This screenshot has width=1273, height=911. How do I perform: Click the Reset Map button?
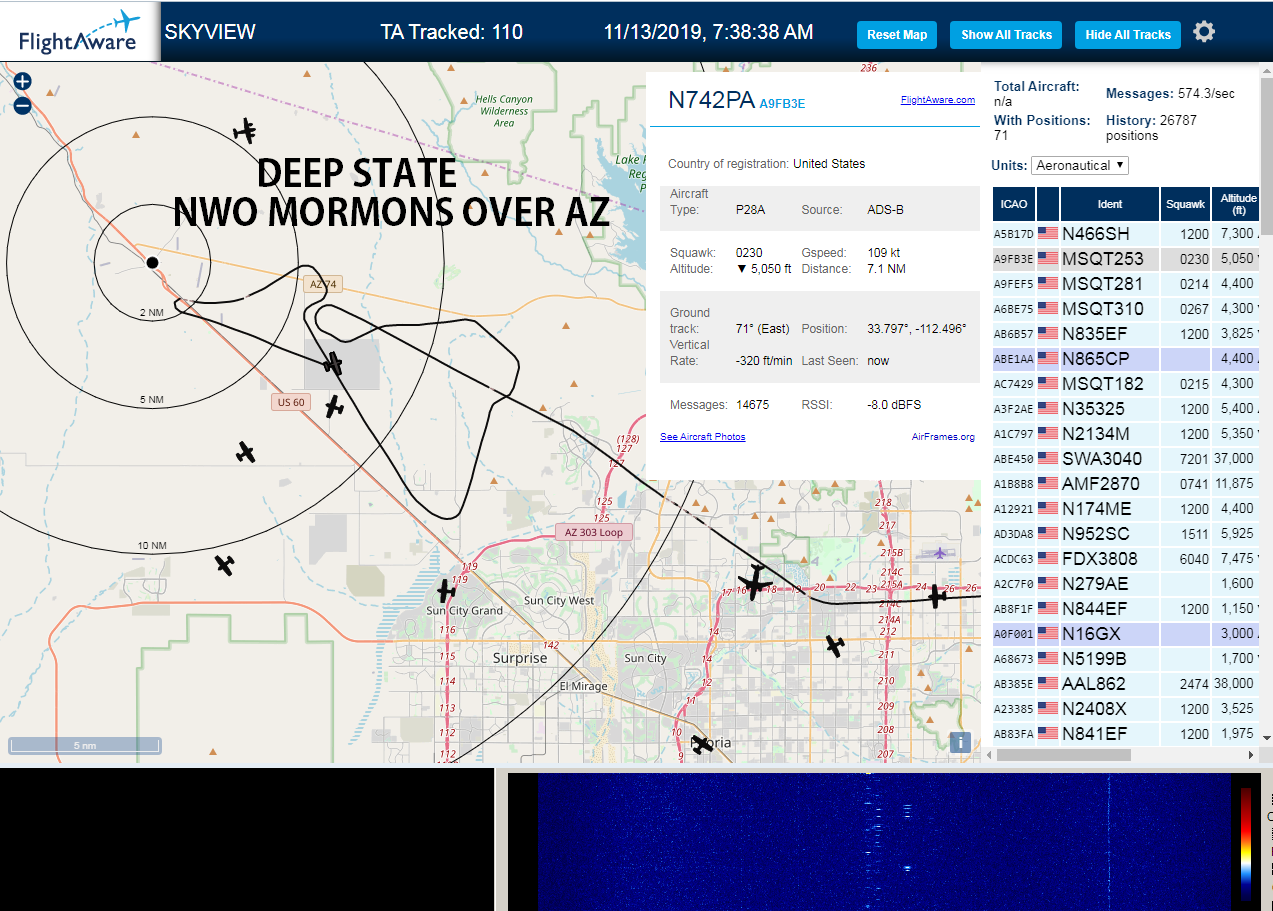coord(897,34)
